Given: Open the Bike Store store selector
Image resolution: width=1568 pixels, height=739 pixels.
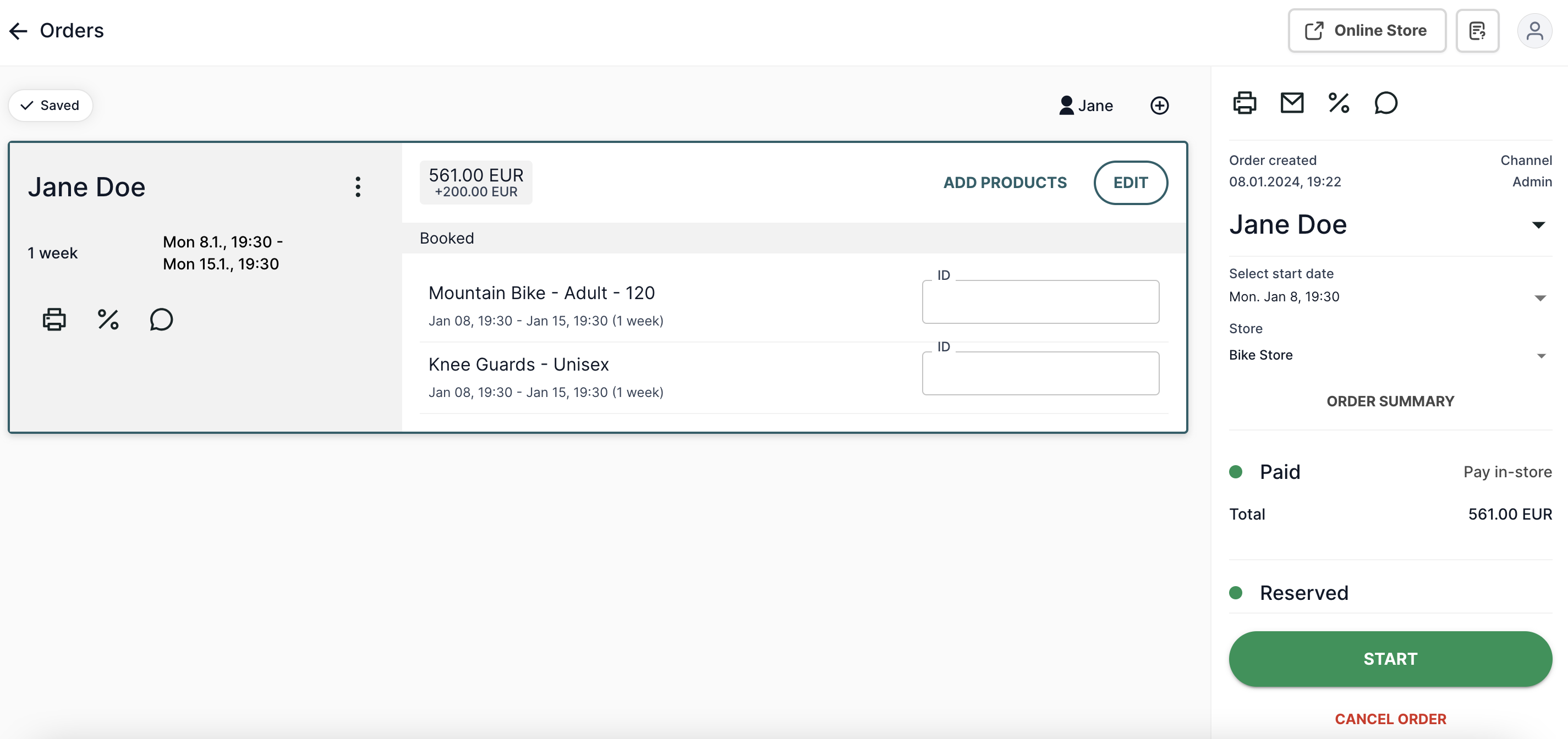Looking at the screenshot, I should 1541,355.
